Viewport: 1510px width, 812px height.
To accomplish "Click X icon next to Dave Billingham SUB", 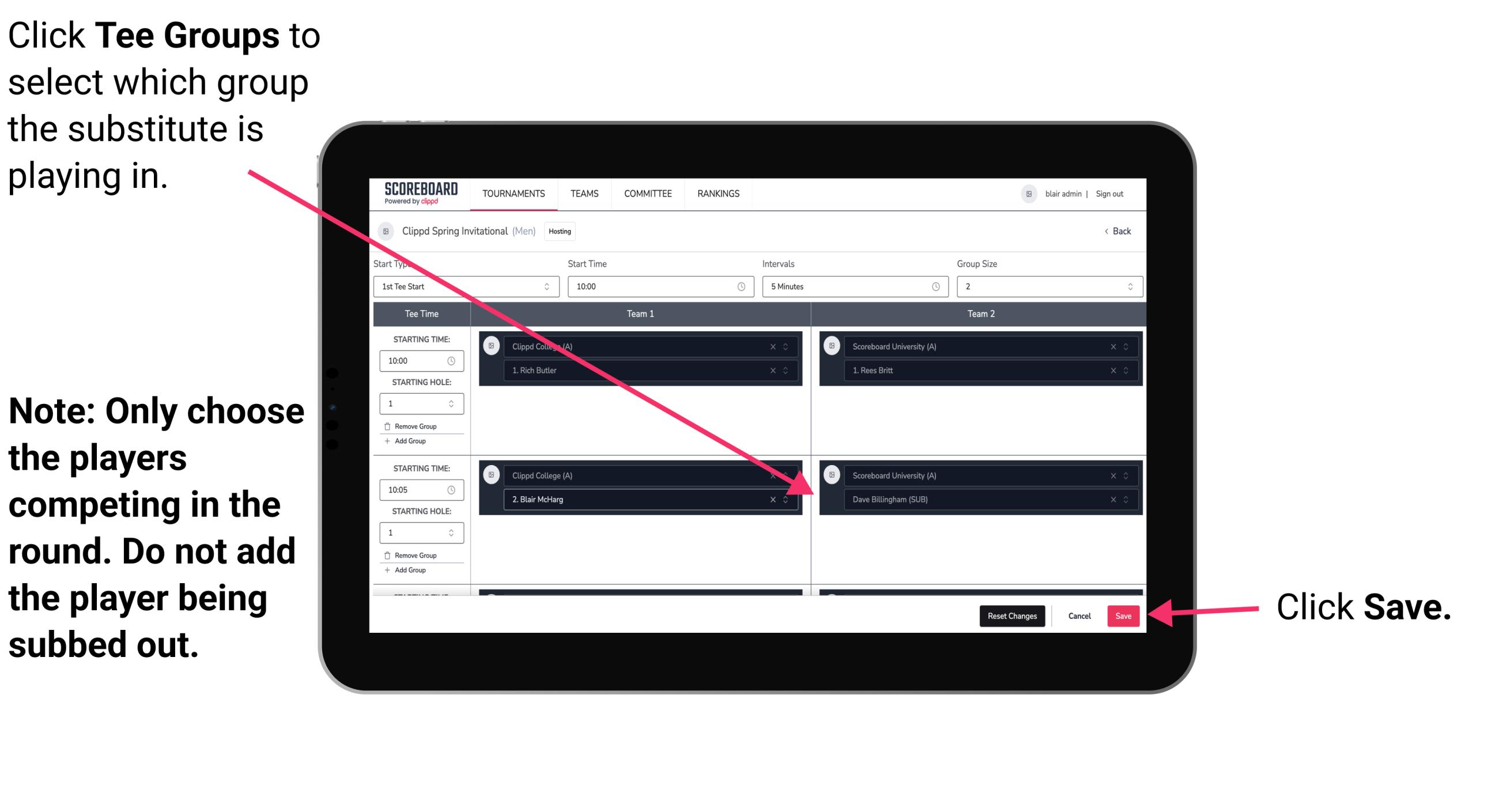I will (1111, 498).
